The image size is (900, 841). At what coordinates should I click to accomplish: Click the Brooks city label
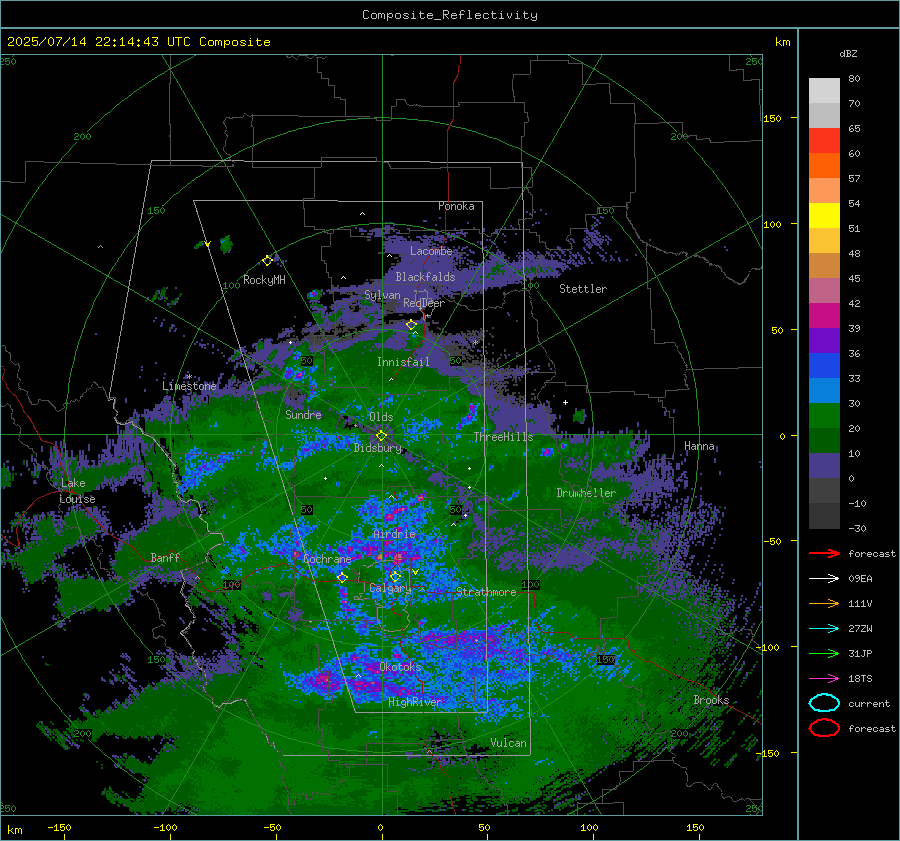pyautogui.click(x=711, y=700)
